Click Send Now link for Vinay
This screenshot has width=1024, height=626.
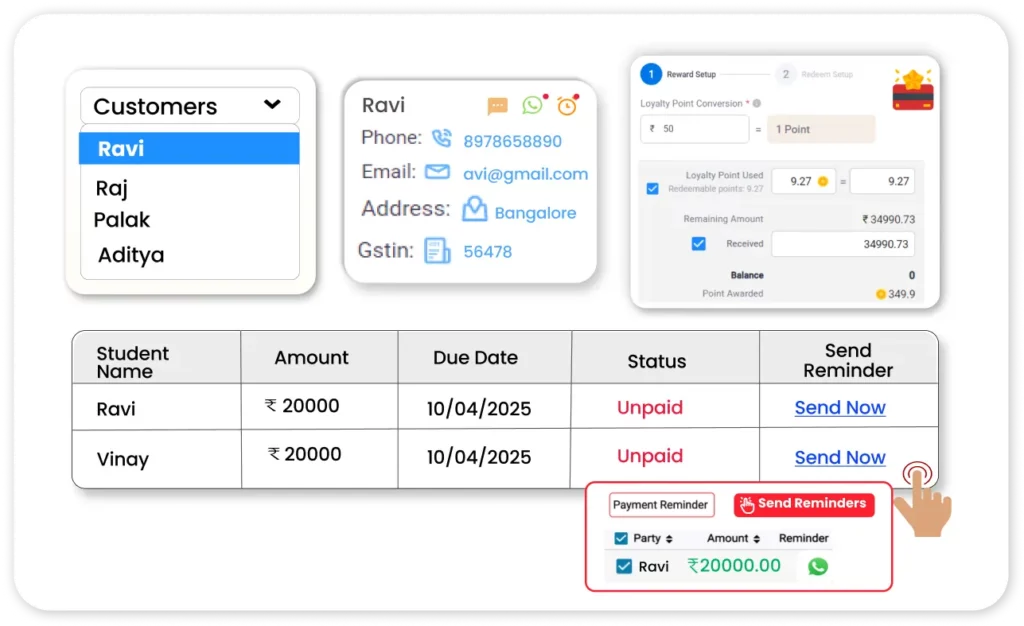pos(839,457)
